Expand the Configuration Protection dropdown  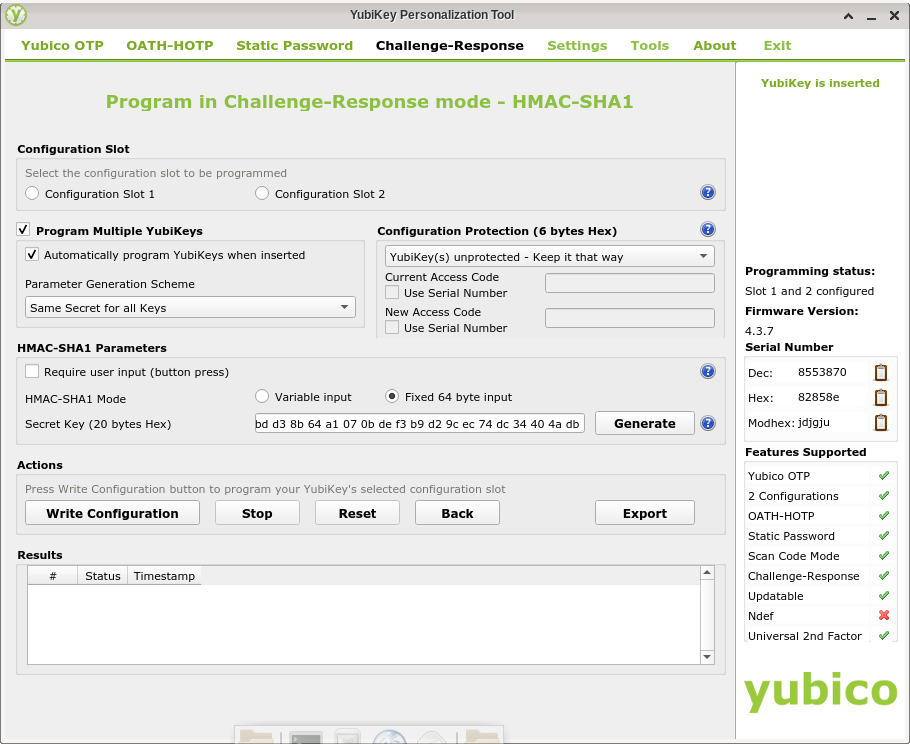[549, 257]
